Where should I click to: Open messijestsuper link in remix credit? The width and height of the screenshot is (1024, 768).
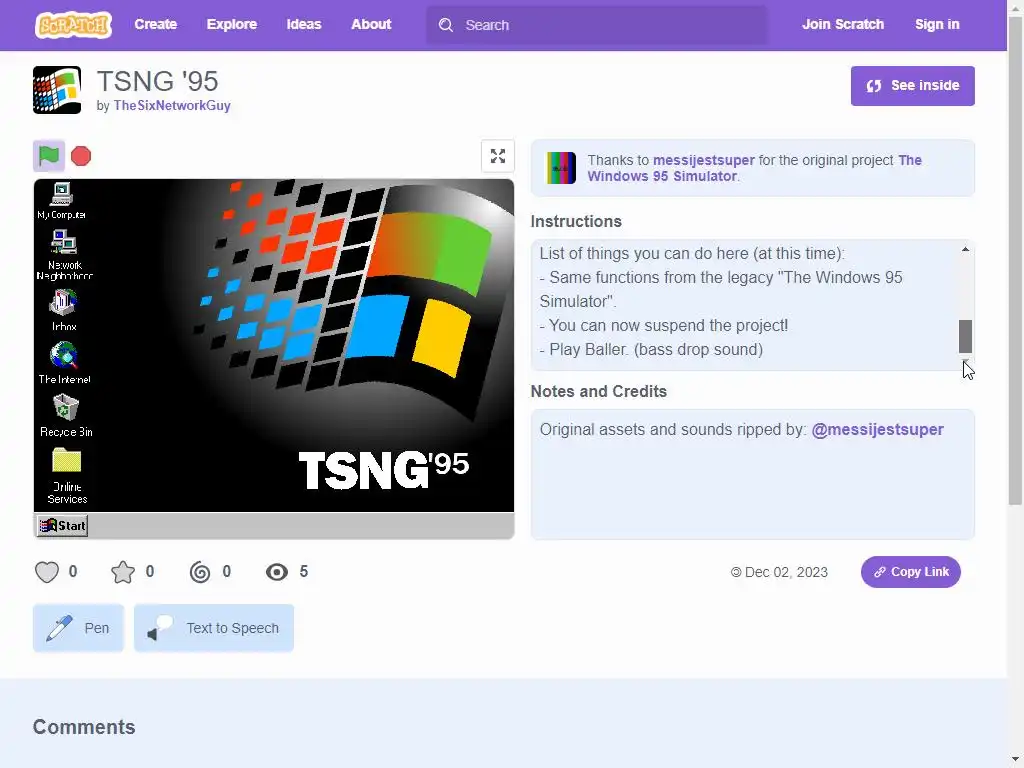703,160
